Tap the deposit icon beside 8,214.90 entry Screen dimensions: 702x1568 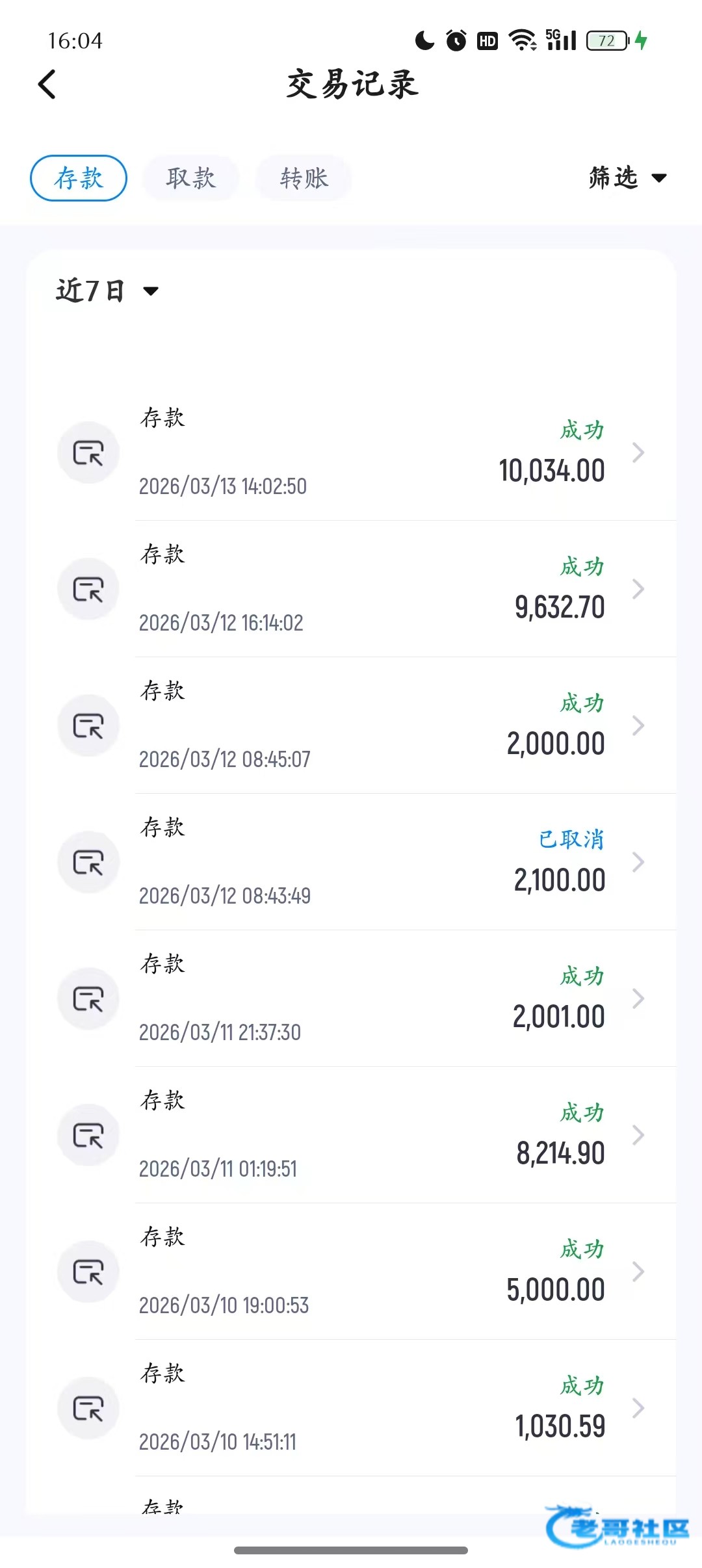[88, 1135]
